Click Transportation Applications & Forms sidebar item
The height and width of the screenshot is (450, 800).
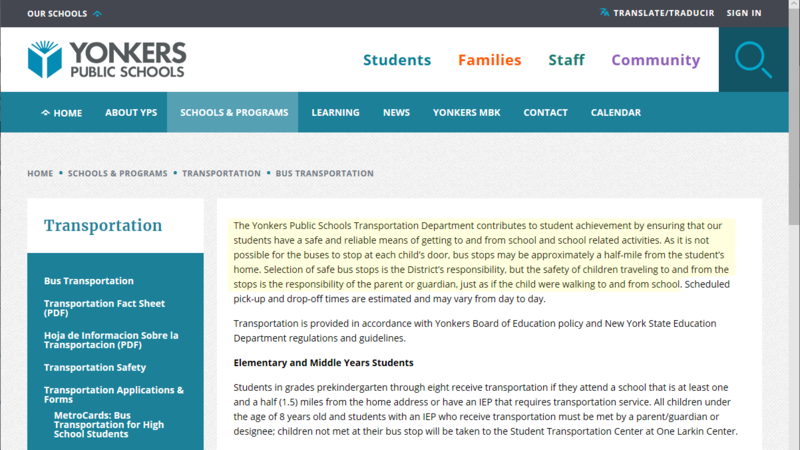(x=113, y=395)
